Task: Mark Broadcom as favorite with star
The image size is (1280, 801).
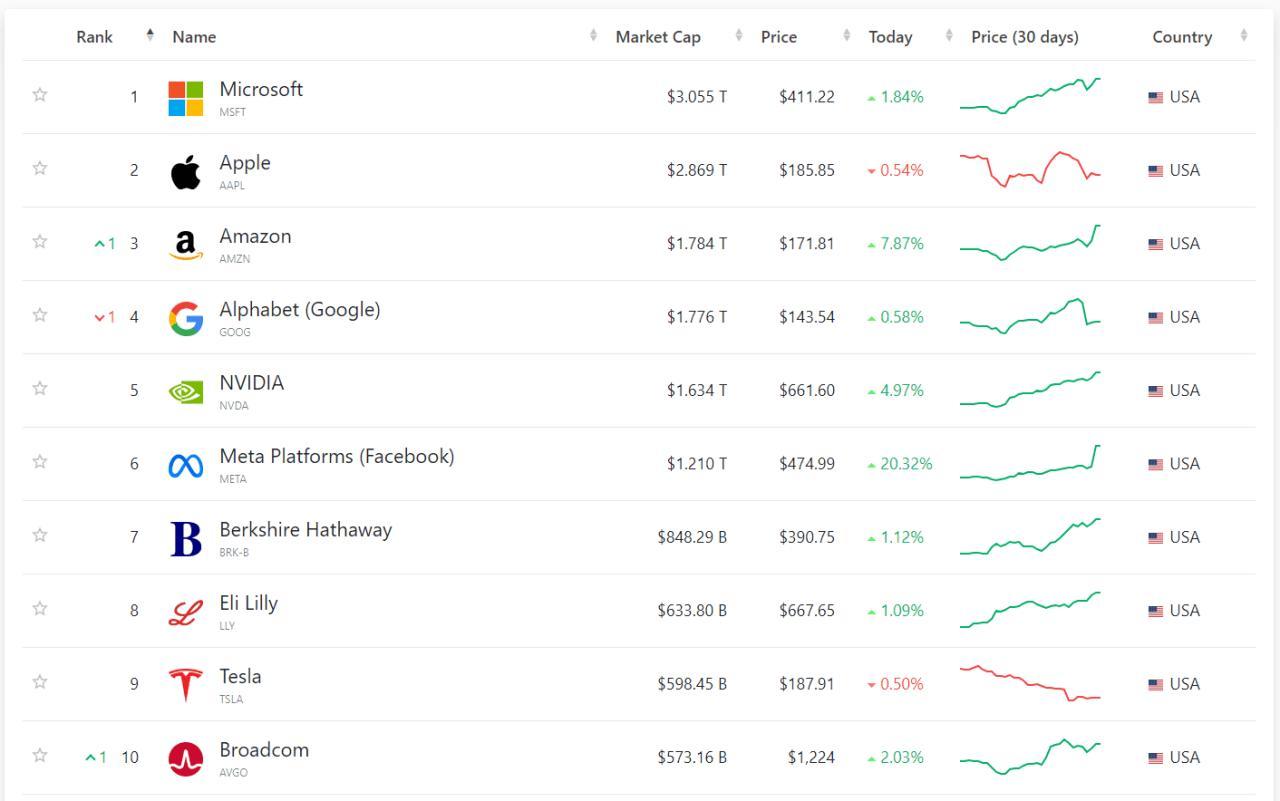Action: (x=40, y=754)
